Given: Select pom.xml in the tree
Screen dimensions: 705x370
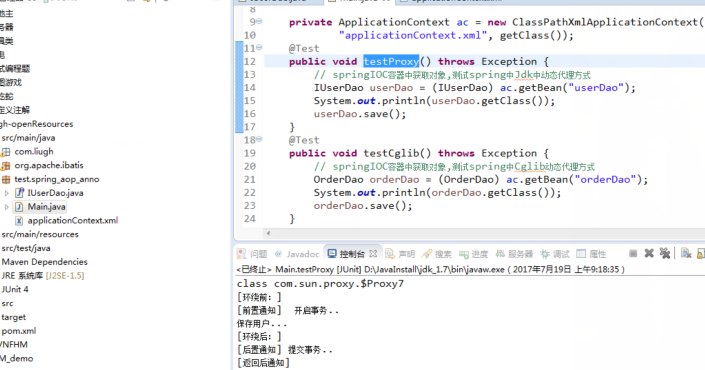Looking at the screenshot, I should click(18, 331).
